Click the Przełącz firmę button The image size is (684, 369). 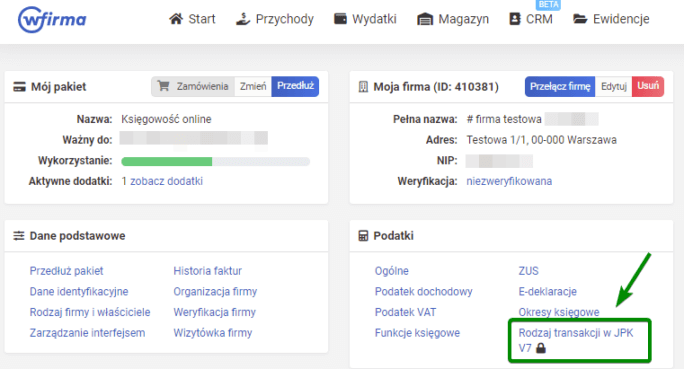(560, 86)
